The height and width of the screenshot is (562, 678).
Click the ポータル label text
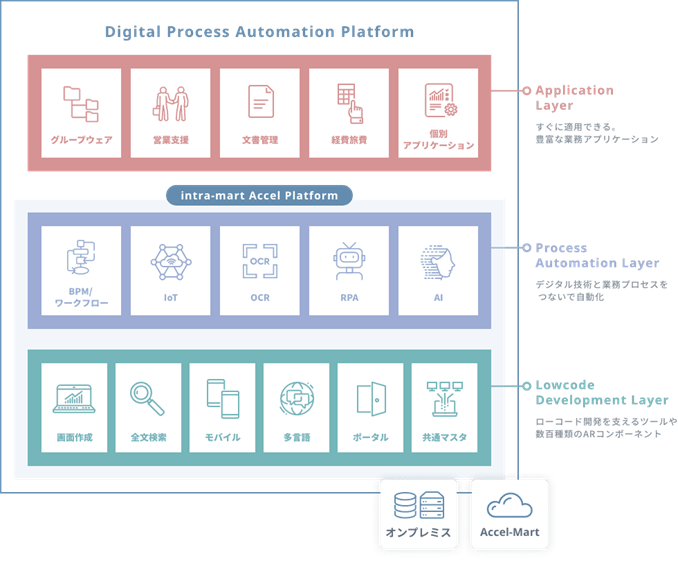[370, 437]
